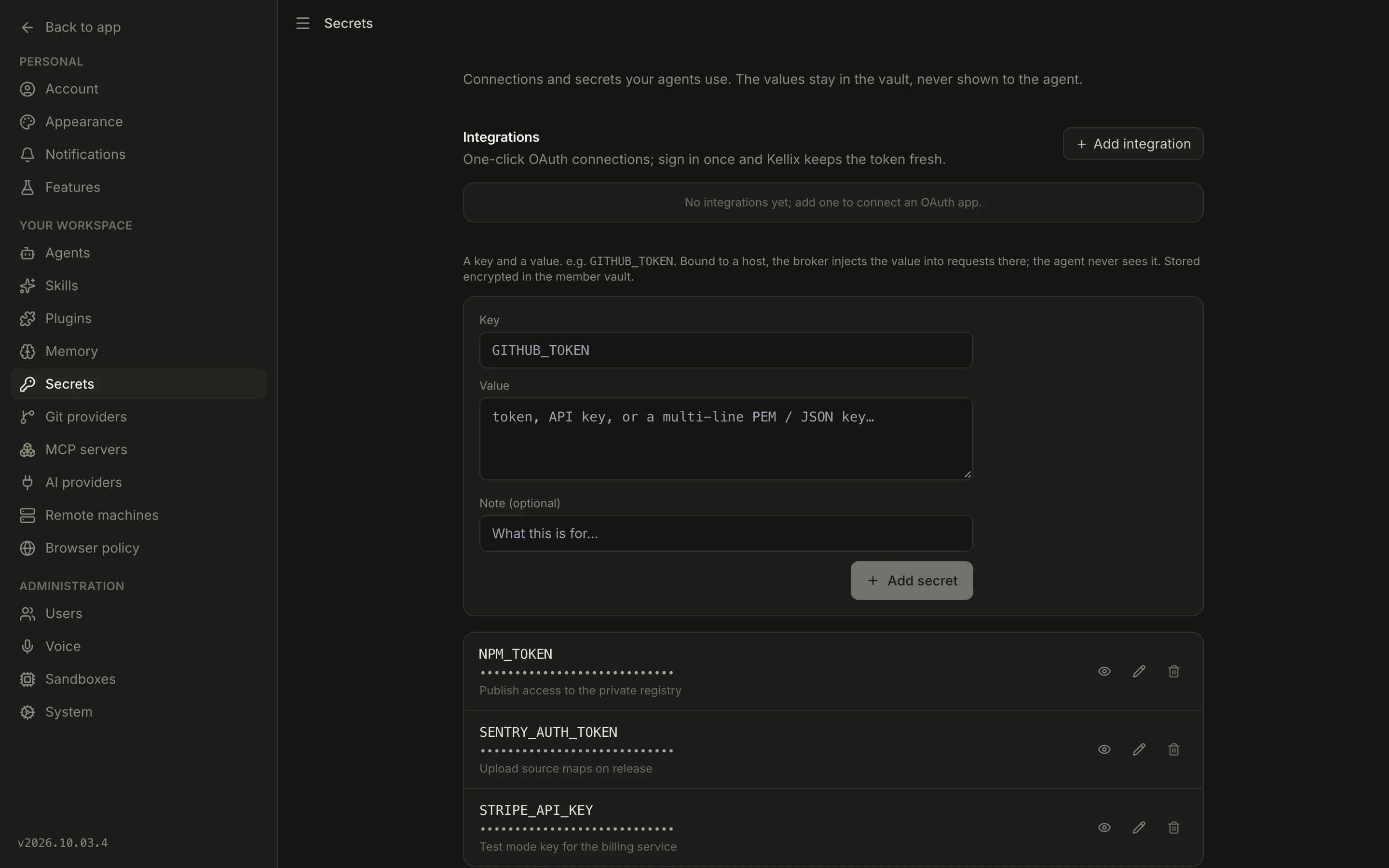Edit the STRIPE_API_KEY secret
The image size is (1389, 868).
click(1139, 827)
